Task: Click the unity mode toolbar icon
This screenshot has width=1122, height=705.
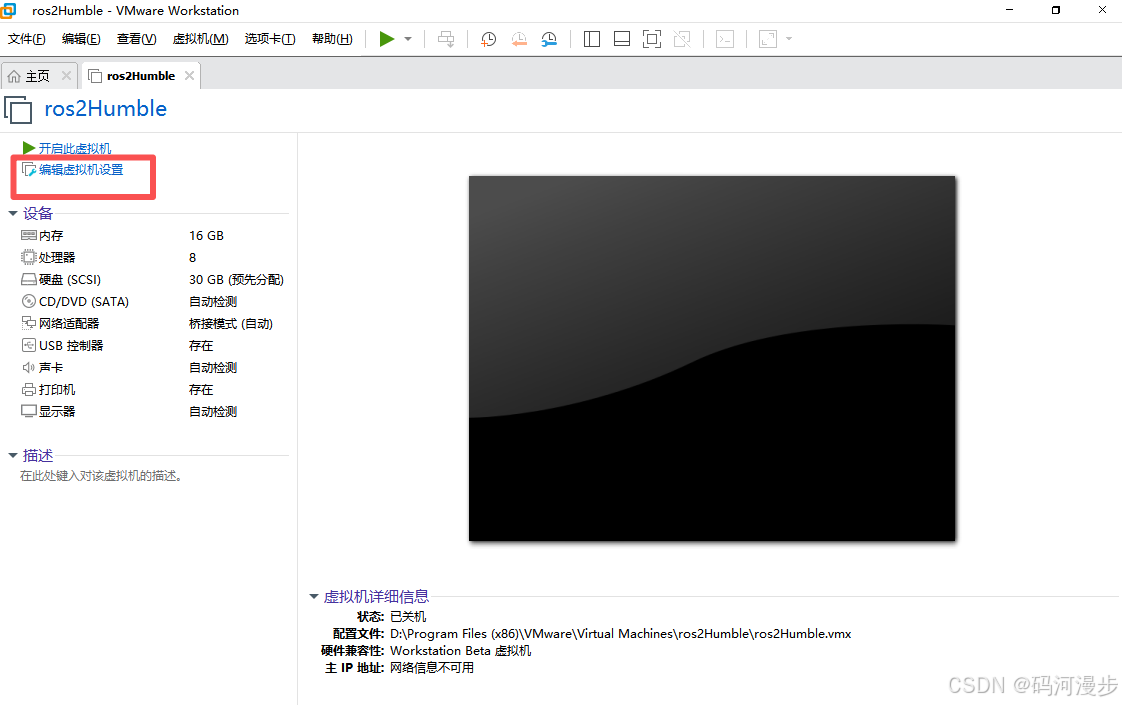Action: (x=682, y=39)
